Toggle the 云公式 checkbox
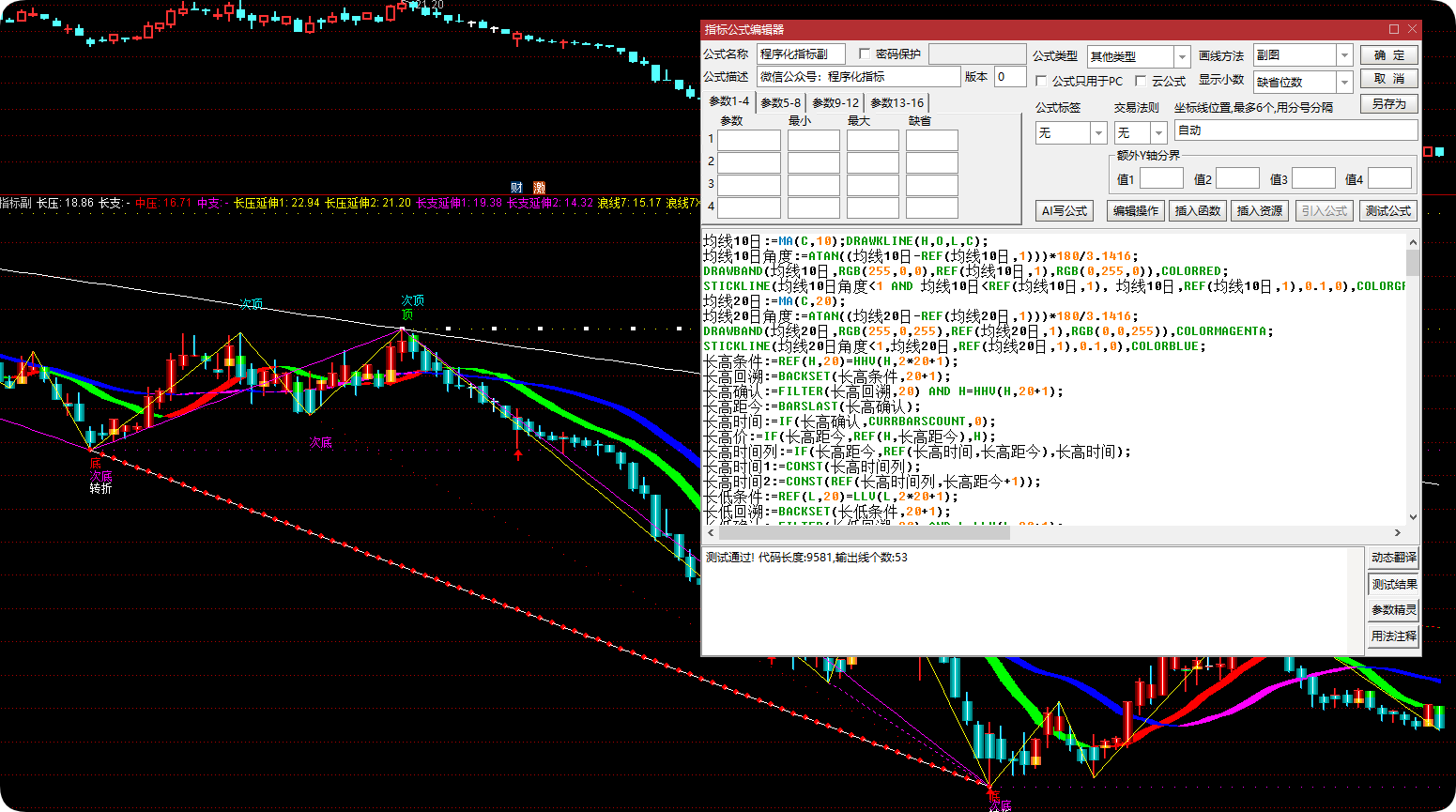 tap(1141, 81)
